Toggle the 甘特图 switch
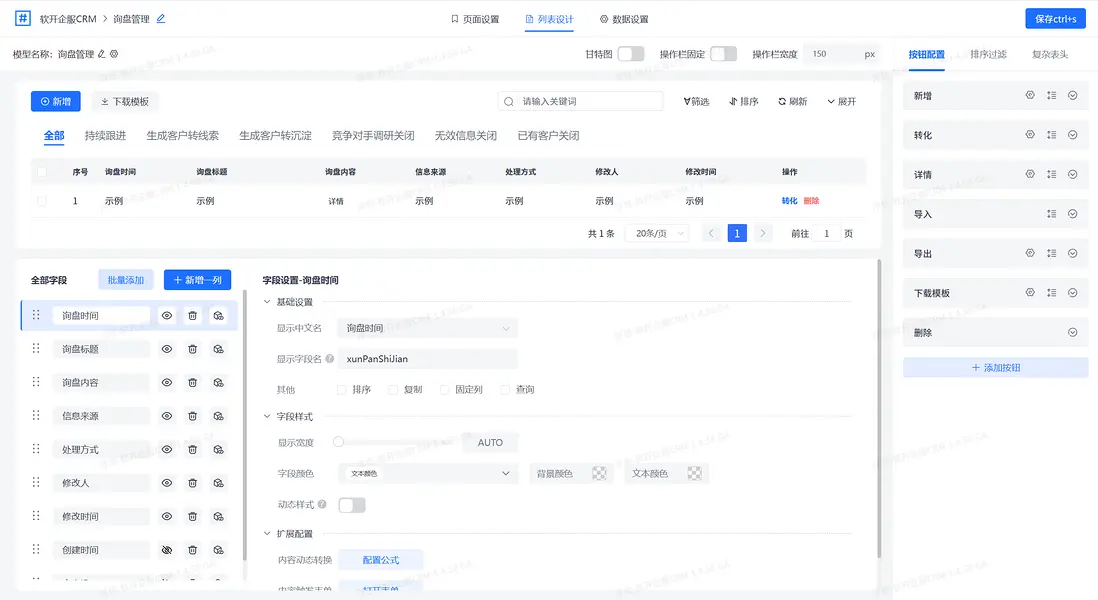The image size is (1098, 600). tap(631, 54)
